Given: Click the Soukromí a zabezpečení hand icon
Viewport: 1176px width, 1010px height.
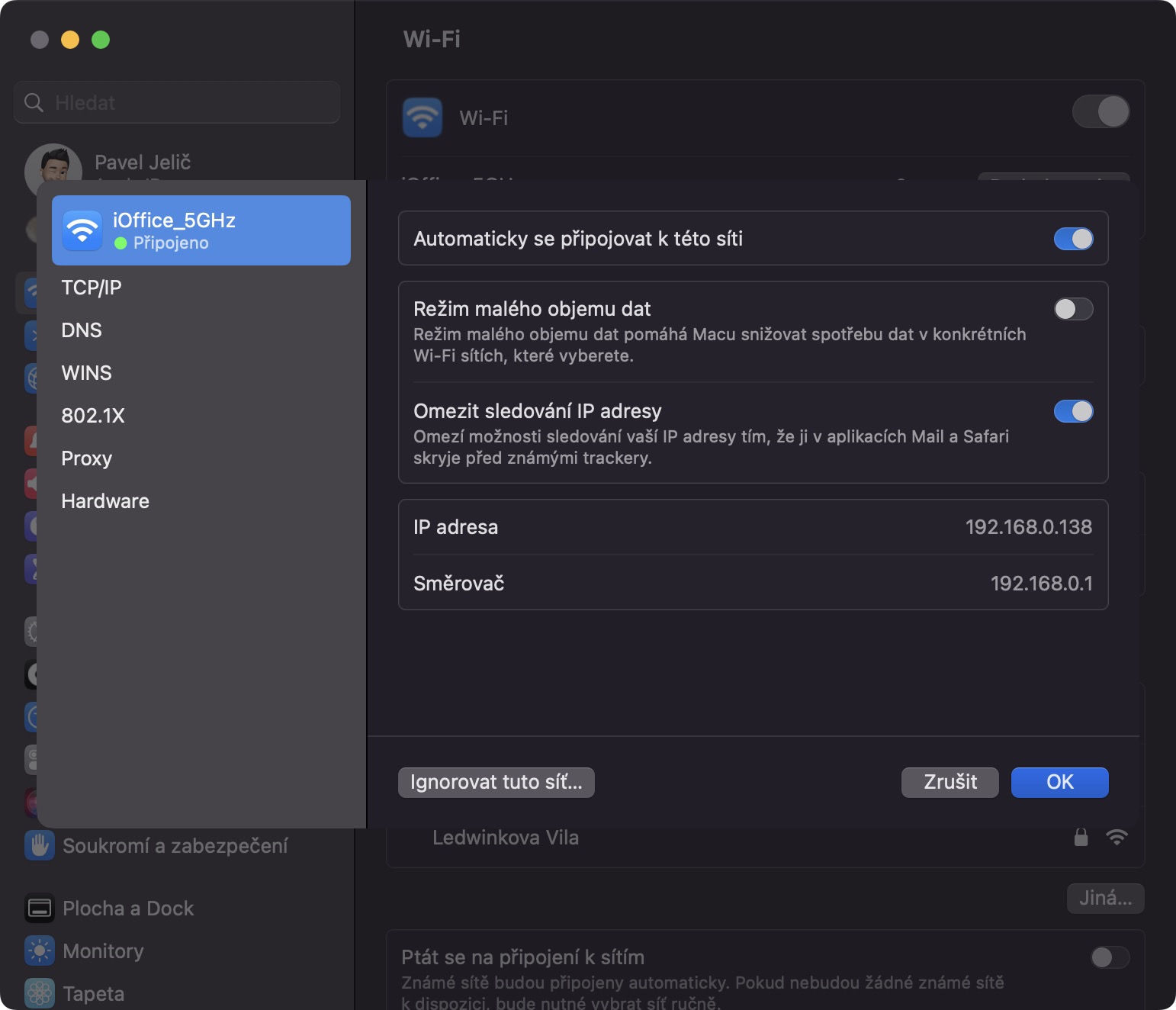Looking at the screenshot, I should click(40, 845).
